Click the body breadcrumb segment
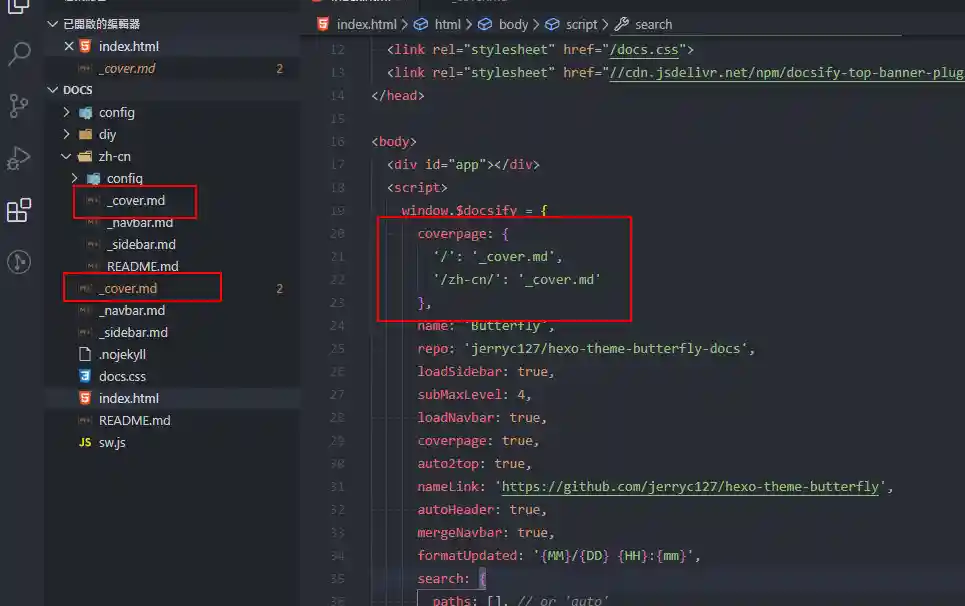 (x=513, y=25)
